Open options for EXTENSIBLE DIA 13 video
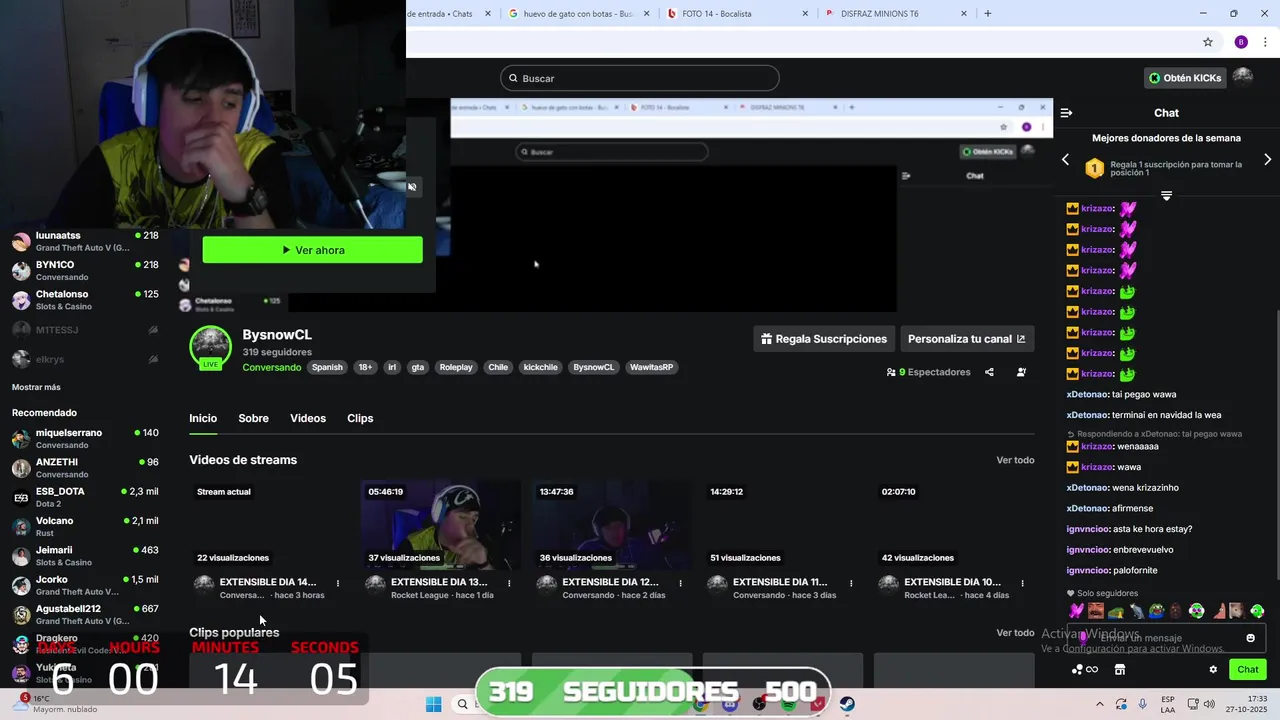The width and height of the screenshot is (1280, 720). point(509,583)
